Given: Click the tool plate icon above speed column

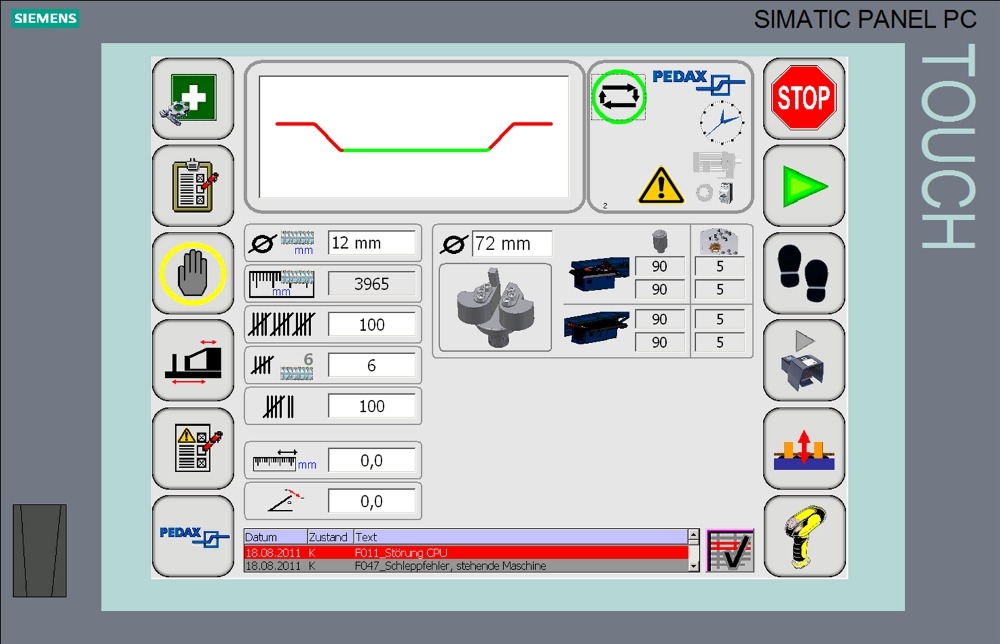Looking at the screenshot, I should pyautogui.click(x=719, y=241).
